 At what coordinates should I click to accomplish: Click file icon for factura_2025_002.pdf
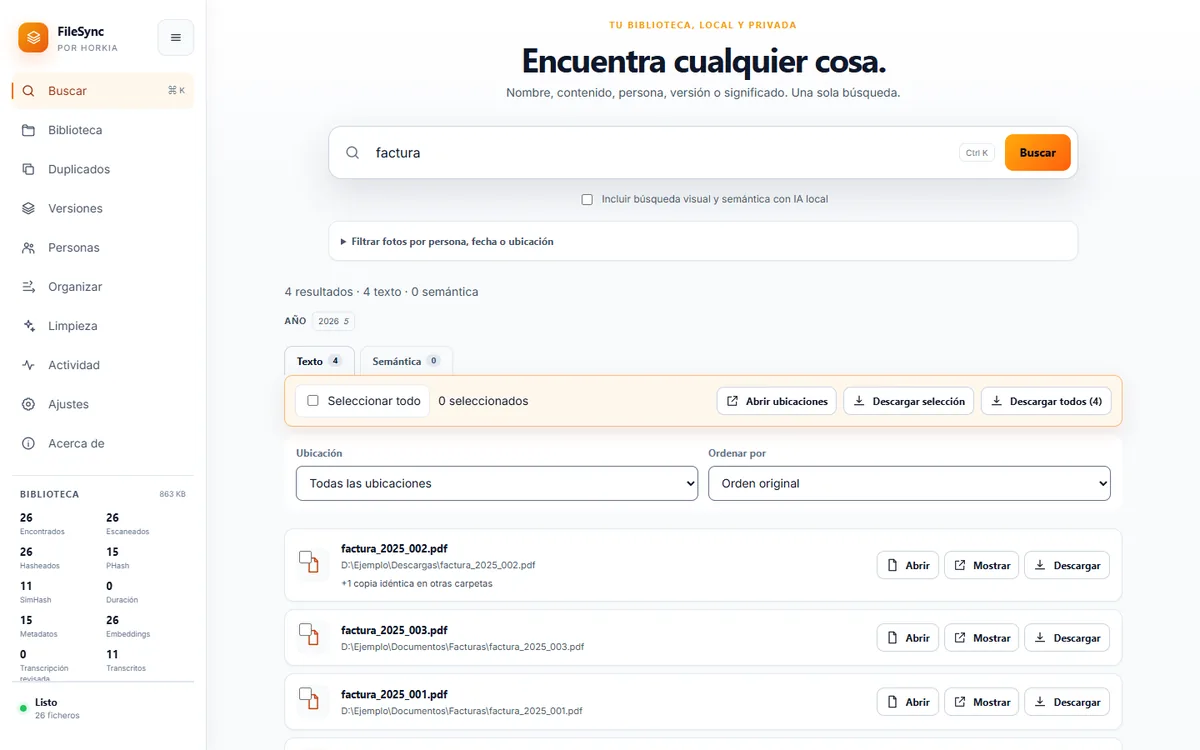coord(312,564)
